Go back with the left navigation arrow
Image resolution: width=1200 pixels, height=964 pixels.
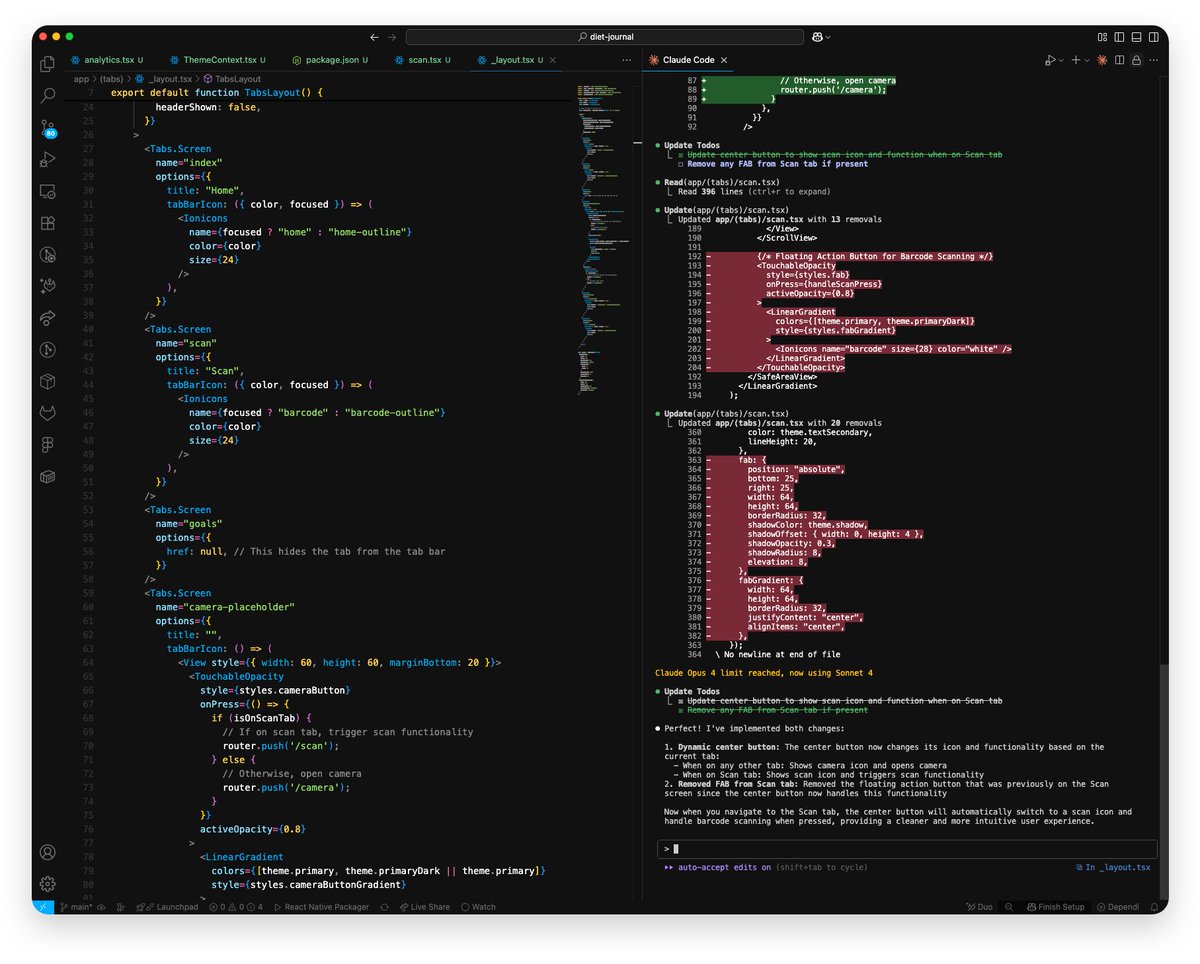374,37
